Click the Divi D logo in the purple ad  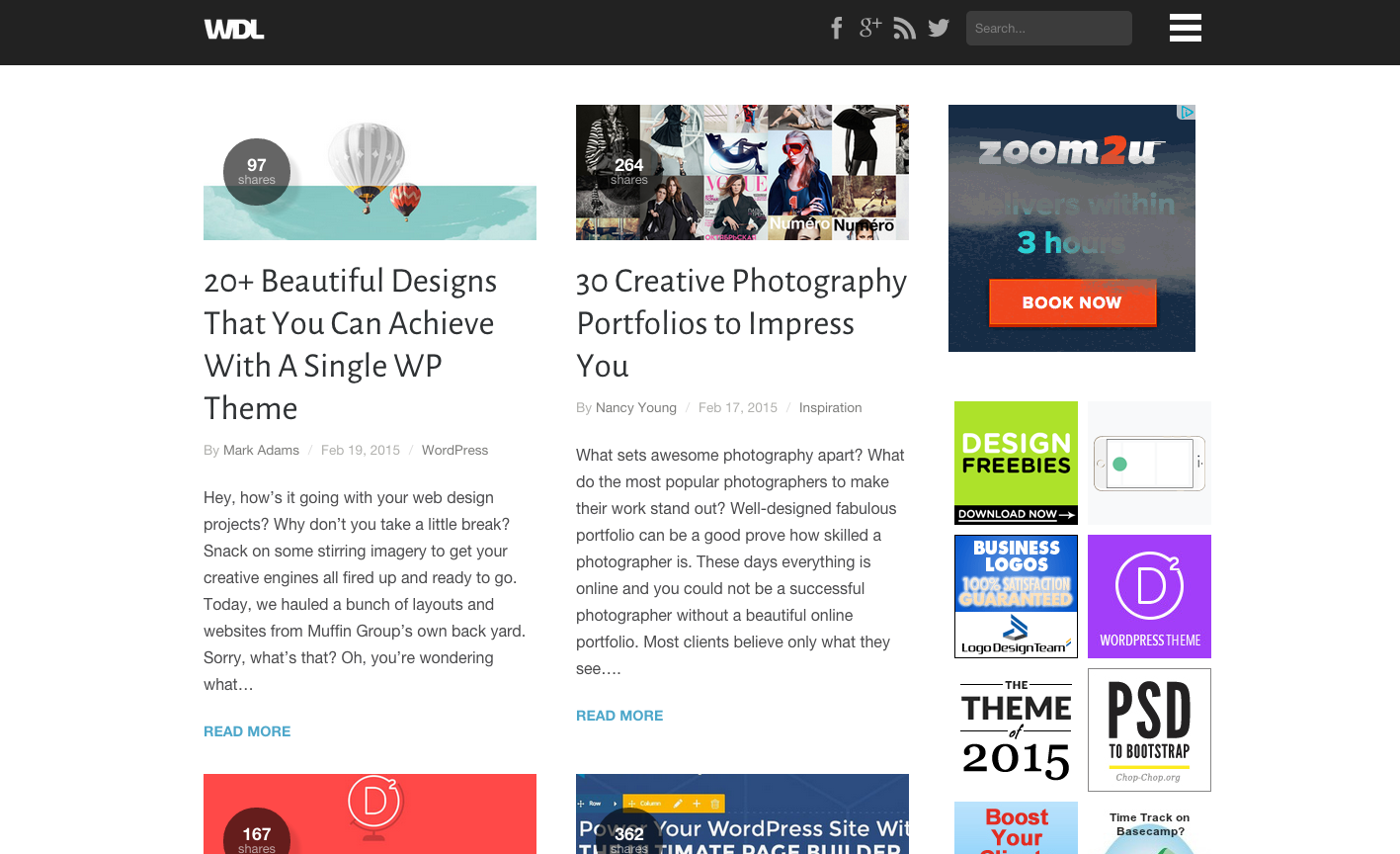[1149, 587]
